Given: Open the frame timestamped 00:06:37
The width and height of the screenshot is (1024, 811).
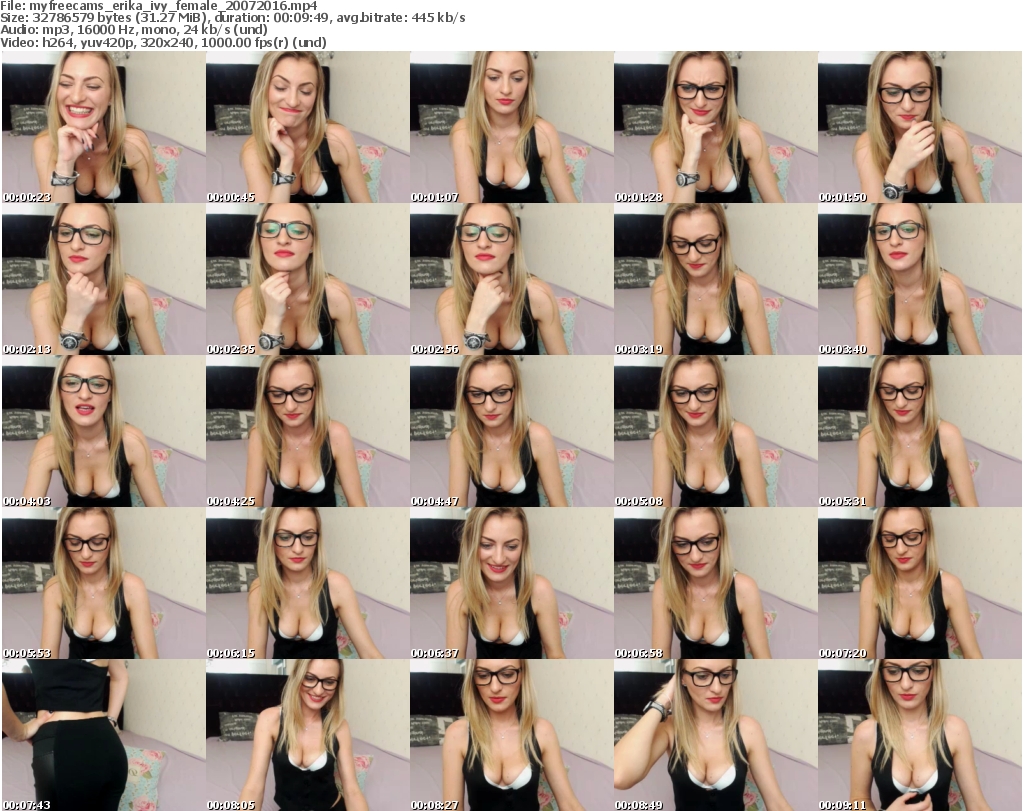Looking at the screenshot, I should tap(511, 583).
